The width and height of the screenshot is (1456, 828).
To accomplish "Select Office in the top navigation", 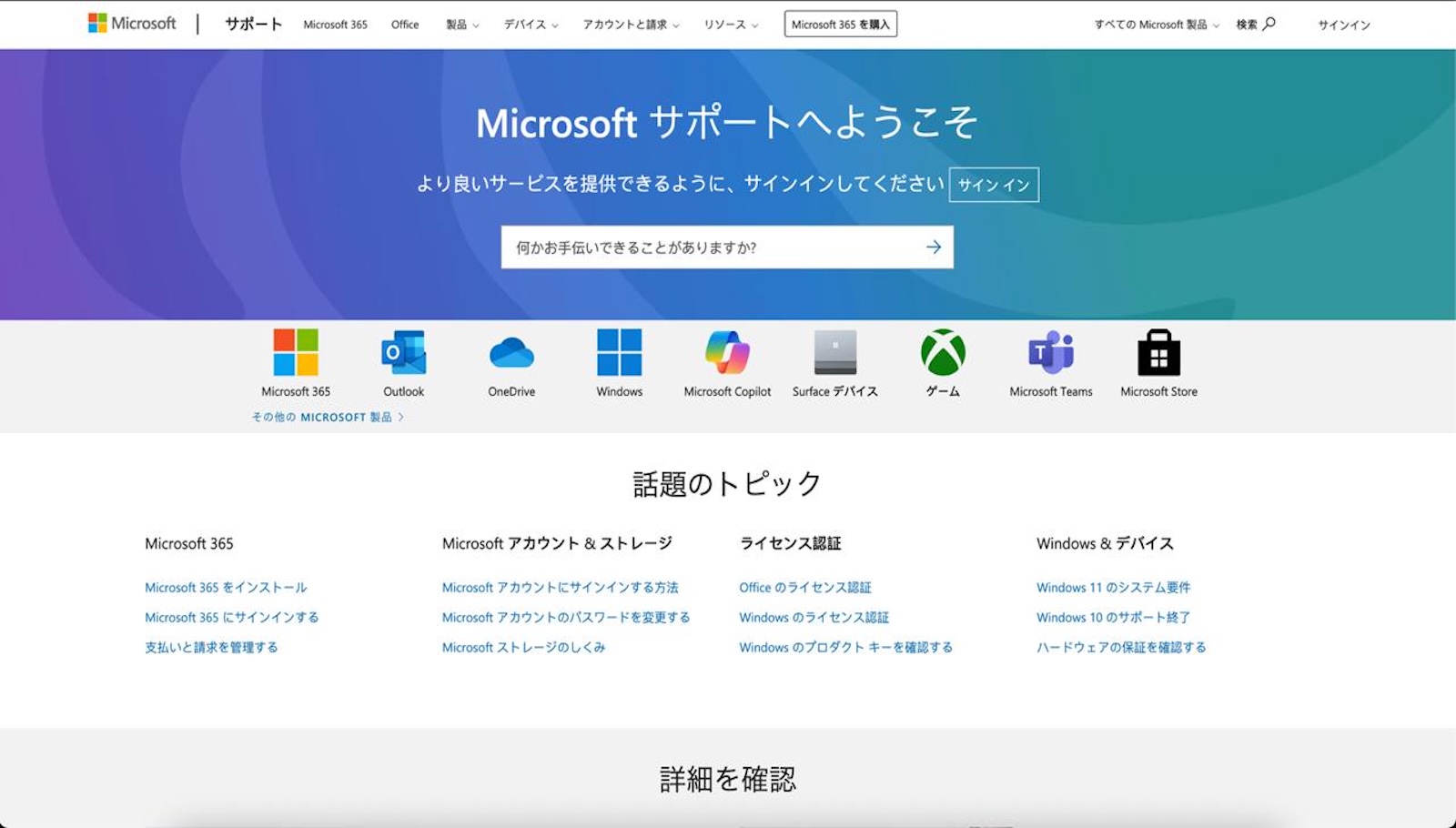I will 405,25.
